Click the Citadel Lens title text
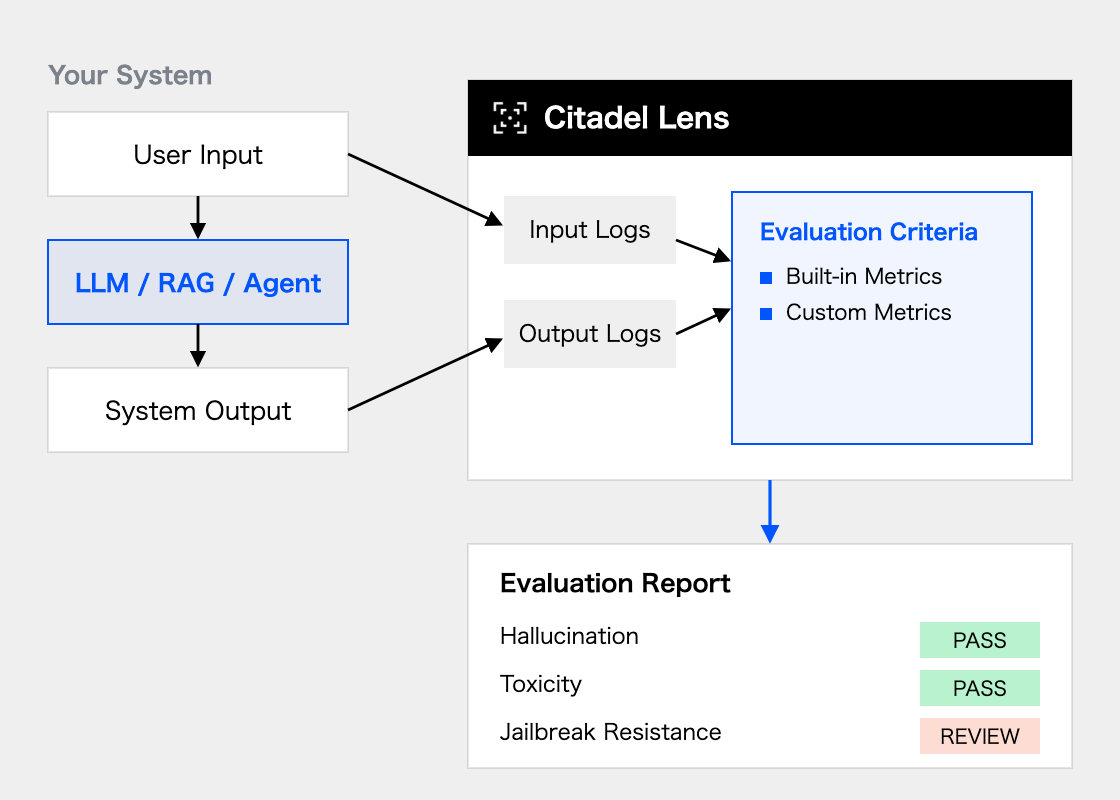Image resolution: width=1120 pixels, height=800 pixels. [x=636, y=118]
